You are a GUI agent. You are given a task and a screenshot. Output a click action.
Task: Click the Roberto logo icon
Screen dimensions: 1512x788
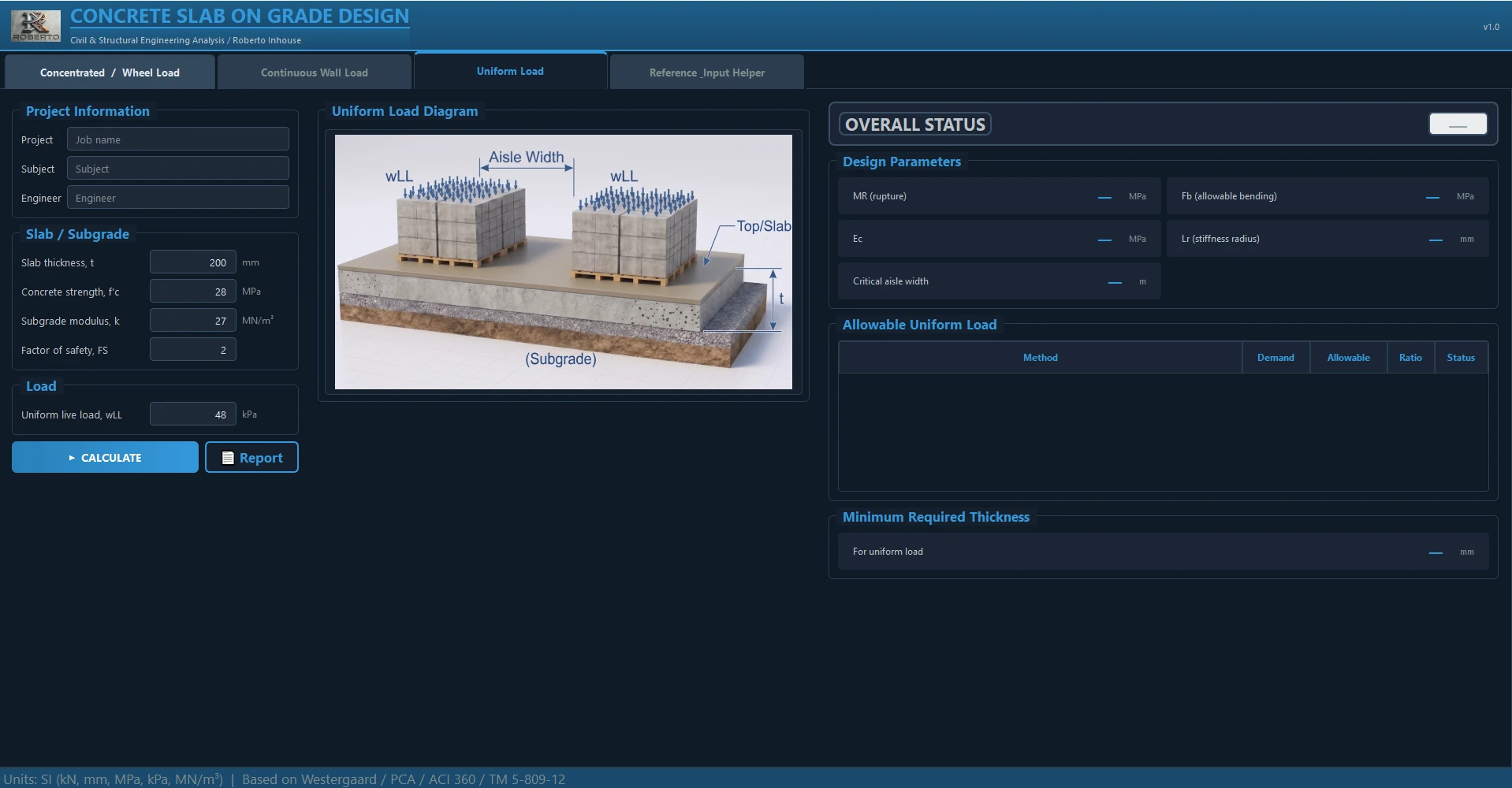click(35, 26)
